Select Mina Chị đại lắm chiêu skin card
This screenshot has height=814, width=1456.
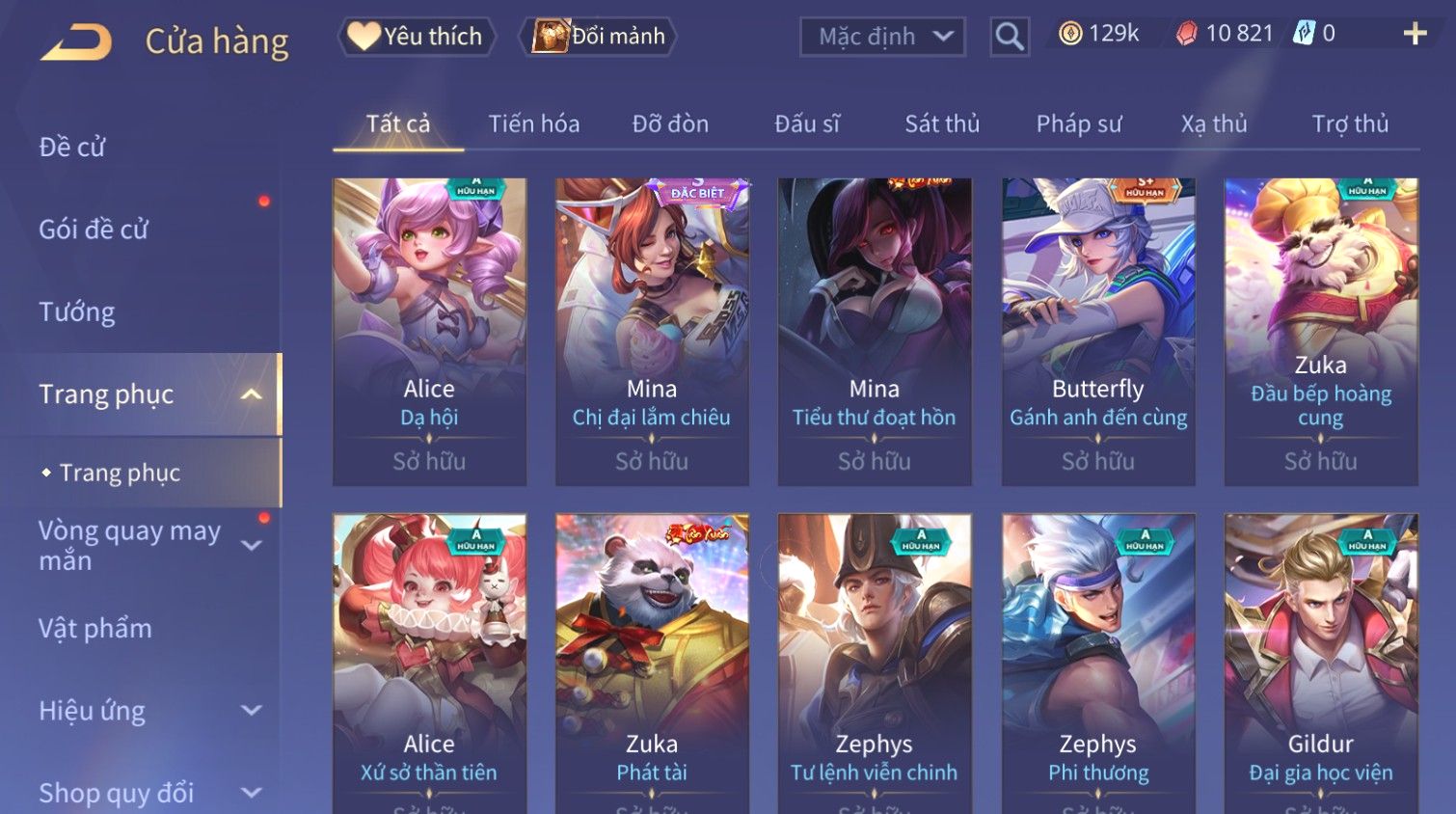pyautogui.click(x=652, y=332)
